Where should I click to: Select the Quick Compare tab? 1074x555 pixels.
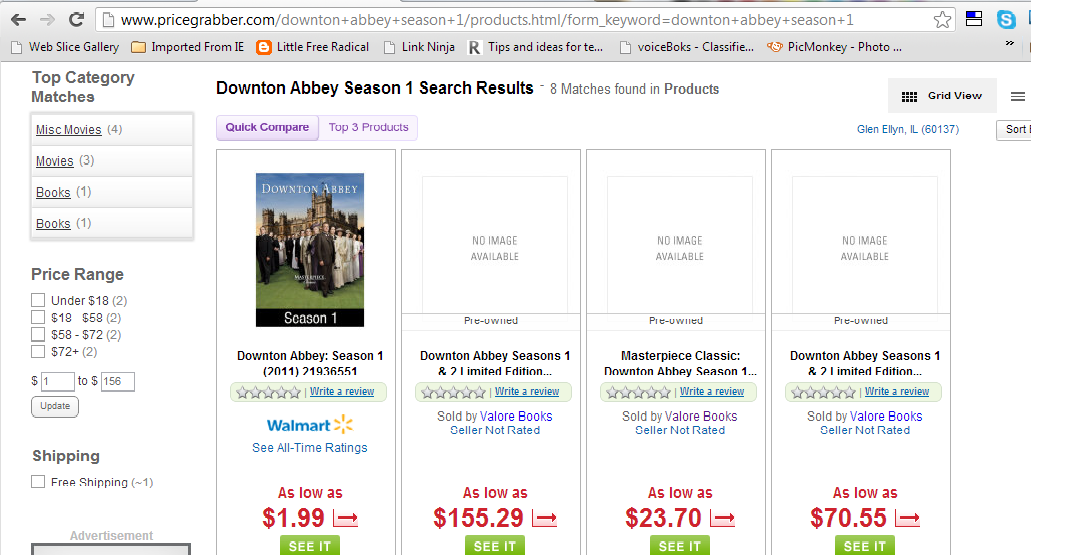267,128
